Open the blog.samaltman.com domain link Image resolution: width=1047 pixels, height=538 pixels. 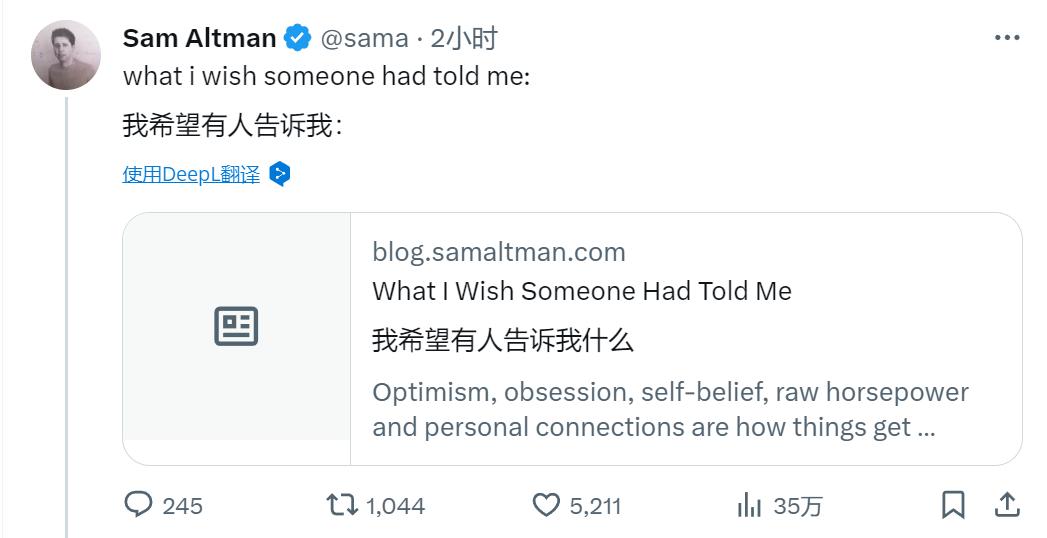(x=498, y=252)
